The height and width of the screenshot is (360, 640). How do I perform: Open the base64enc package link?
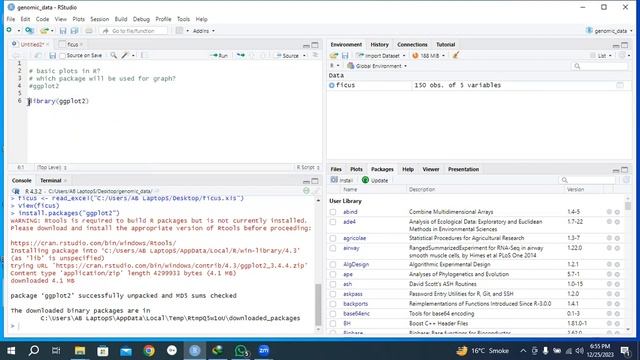tap(356, 314)
